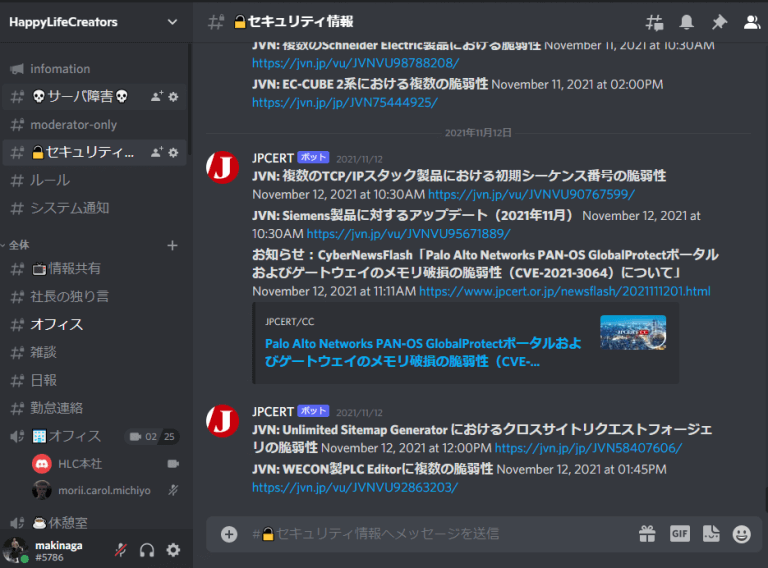The image size is (768, 568).
Task: Open the emoji picker
Action: click(741, 534)
